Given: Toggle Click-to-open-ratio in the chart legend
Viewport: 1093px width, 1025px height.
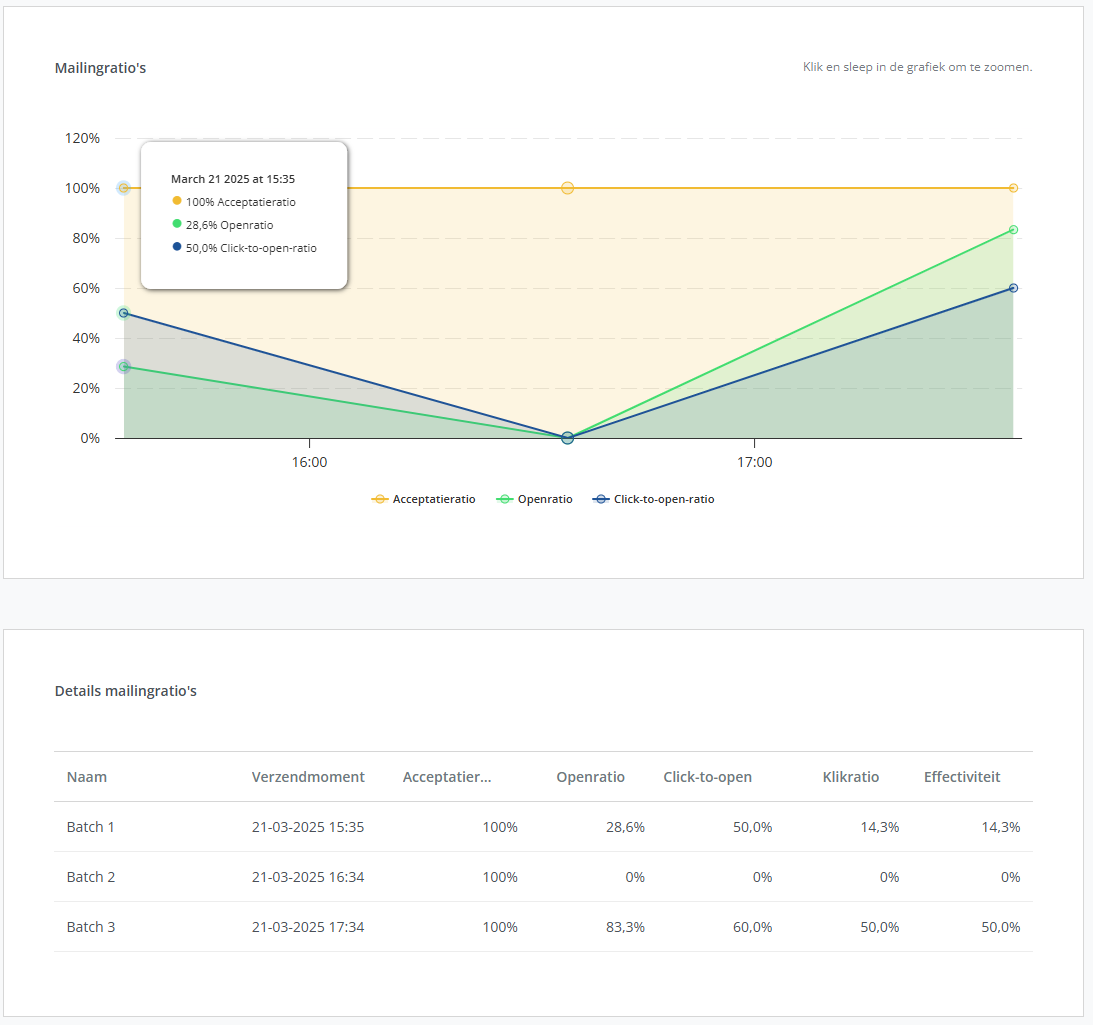Looking at the screenshot, I should tap(654, 499).
